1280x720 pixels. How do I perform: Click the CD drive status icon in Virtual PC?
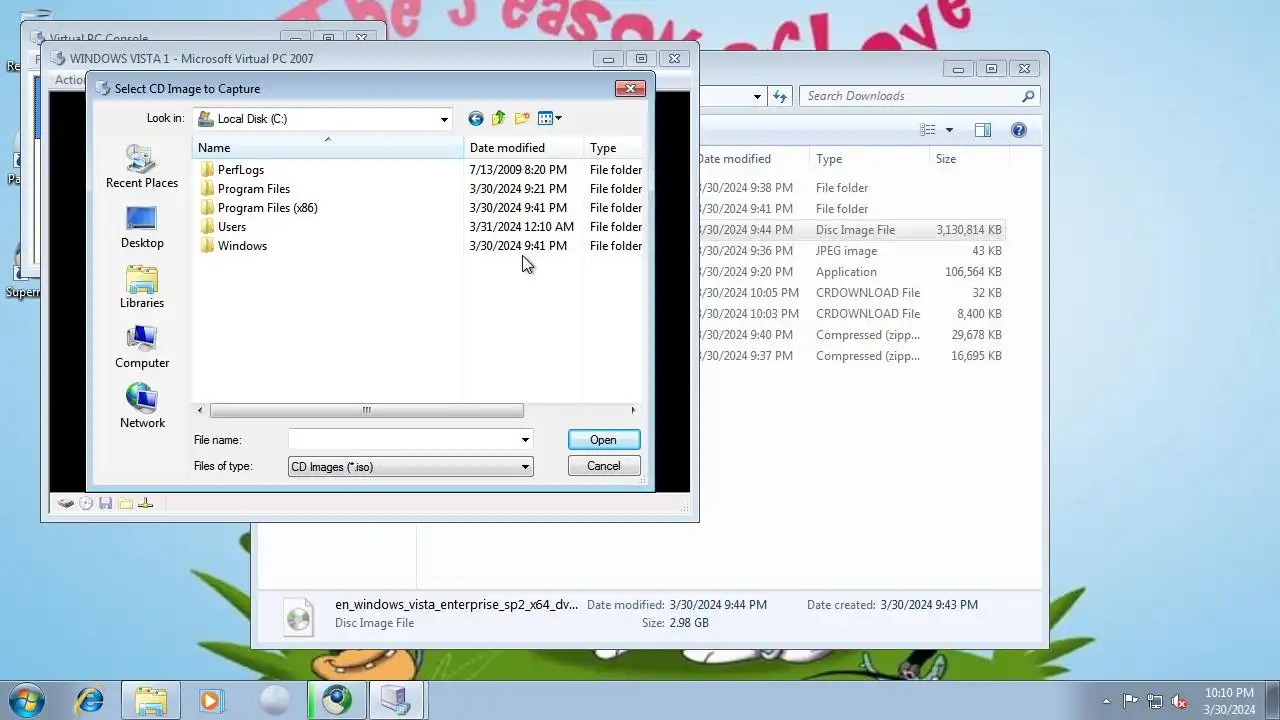[x=86, y=503]
